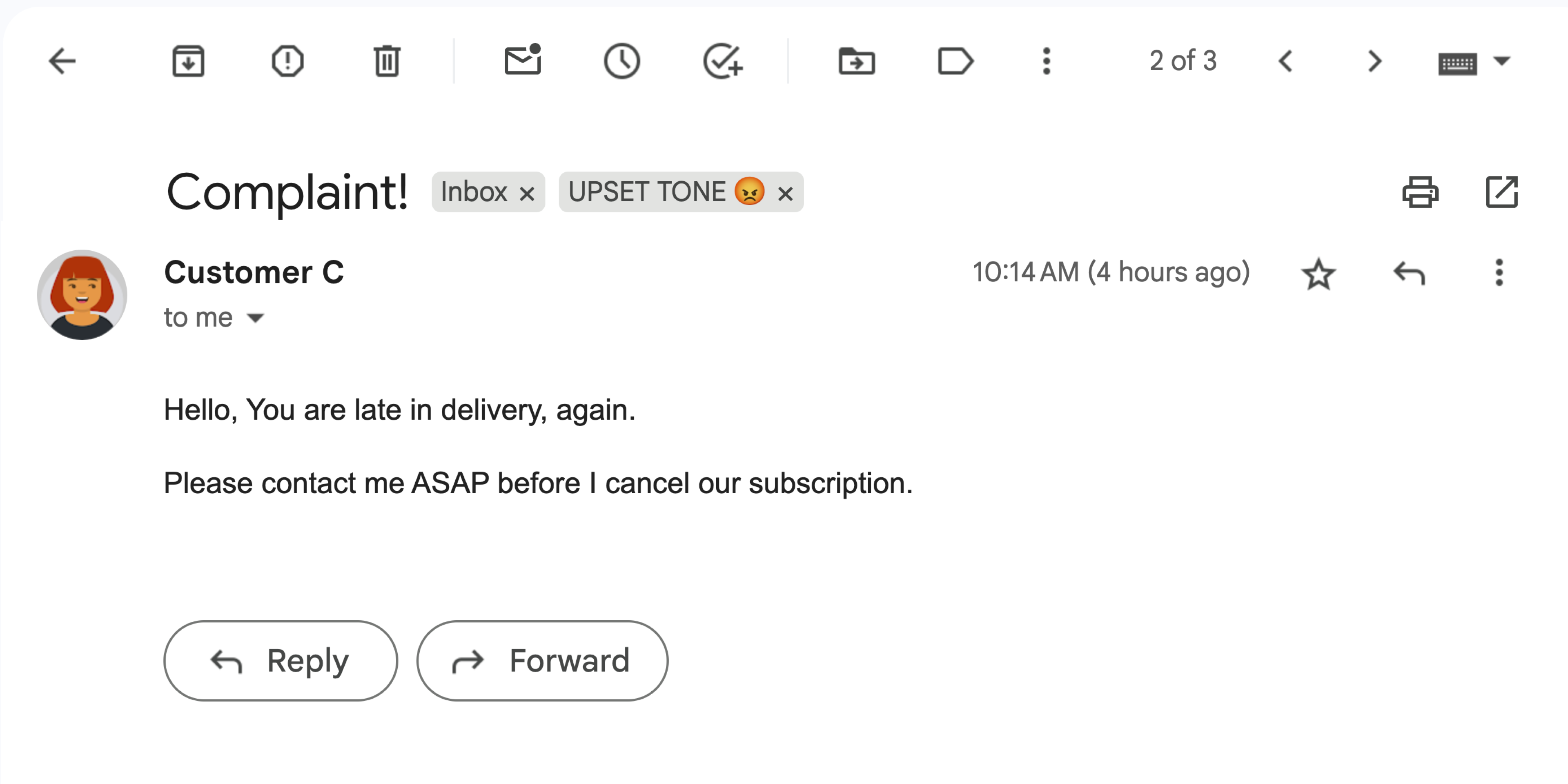The width and height of the screenshot is (1568, 784).
Task: Click the Reply button
Action: point(280,660)
